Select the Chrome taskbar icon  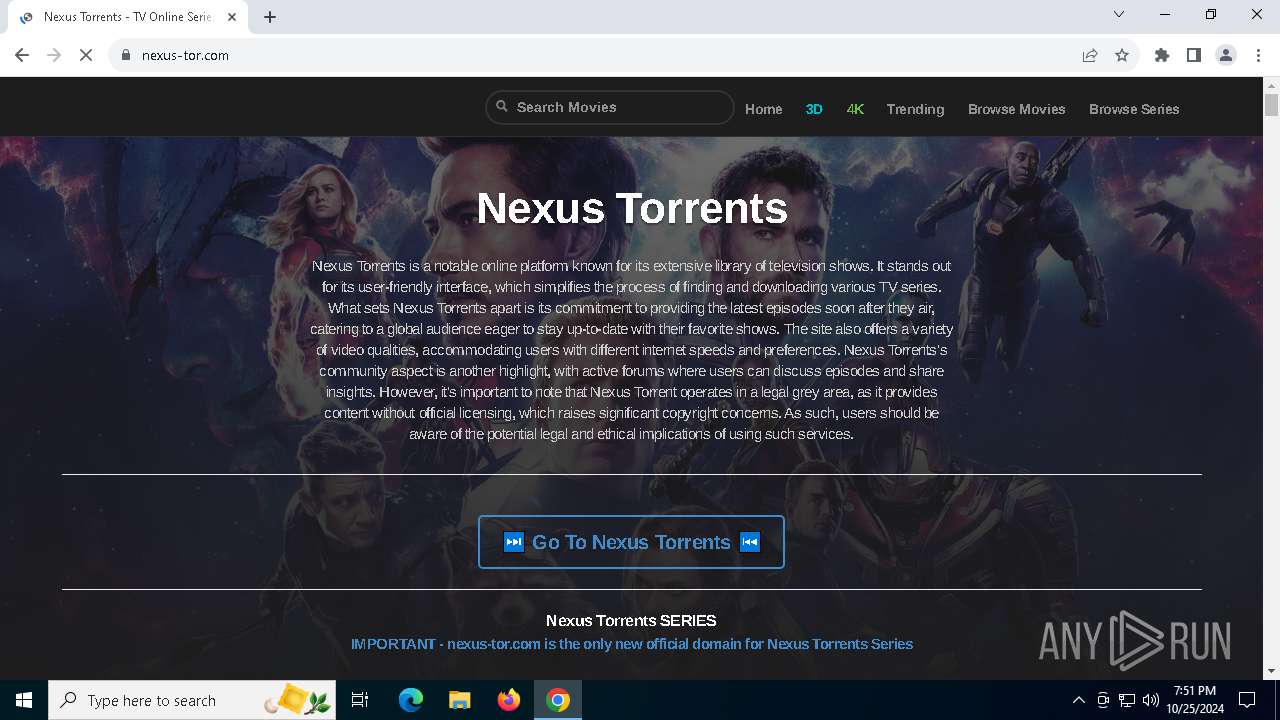point(558,700)
